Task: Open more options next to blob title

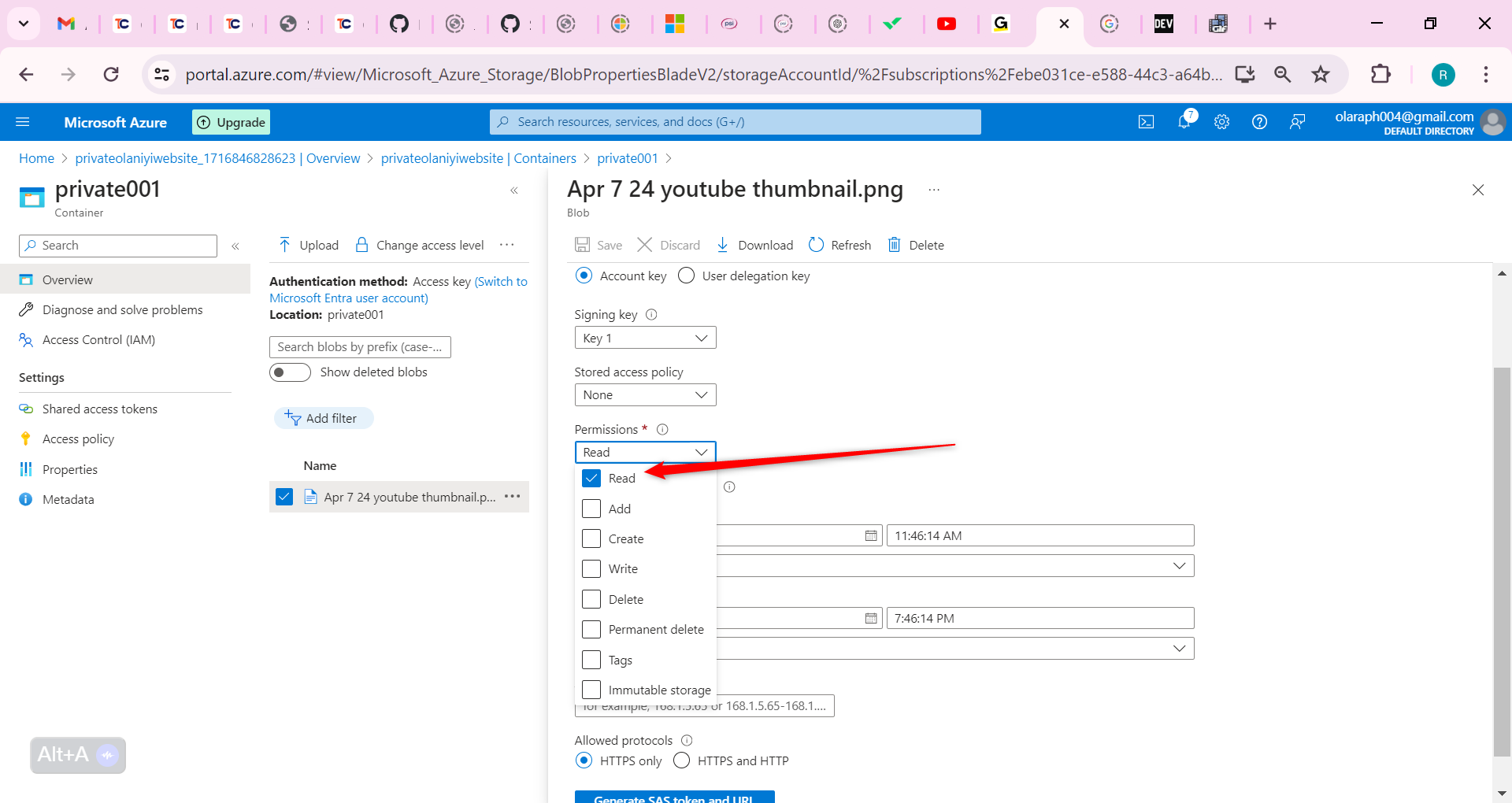Action: coord(934,190)
